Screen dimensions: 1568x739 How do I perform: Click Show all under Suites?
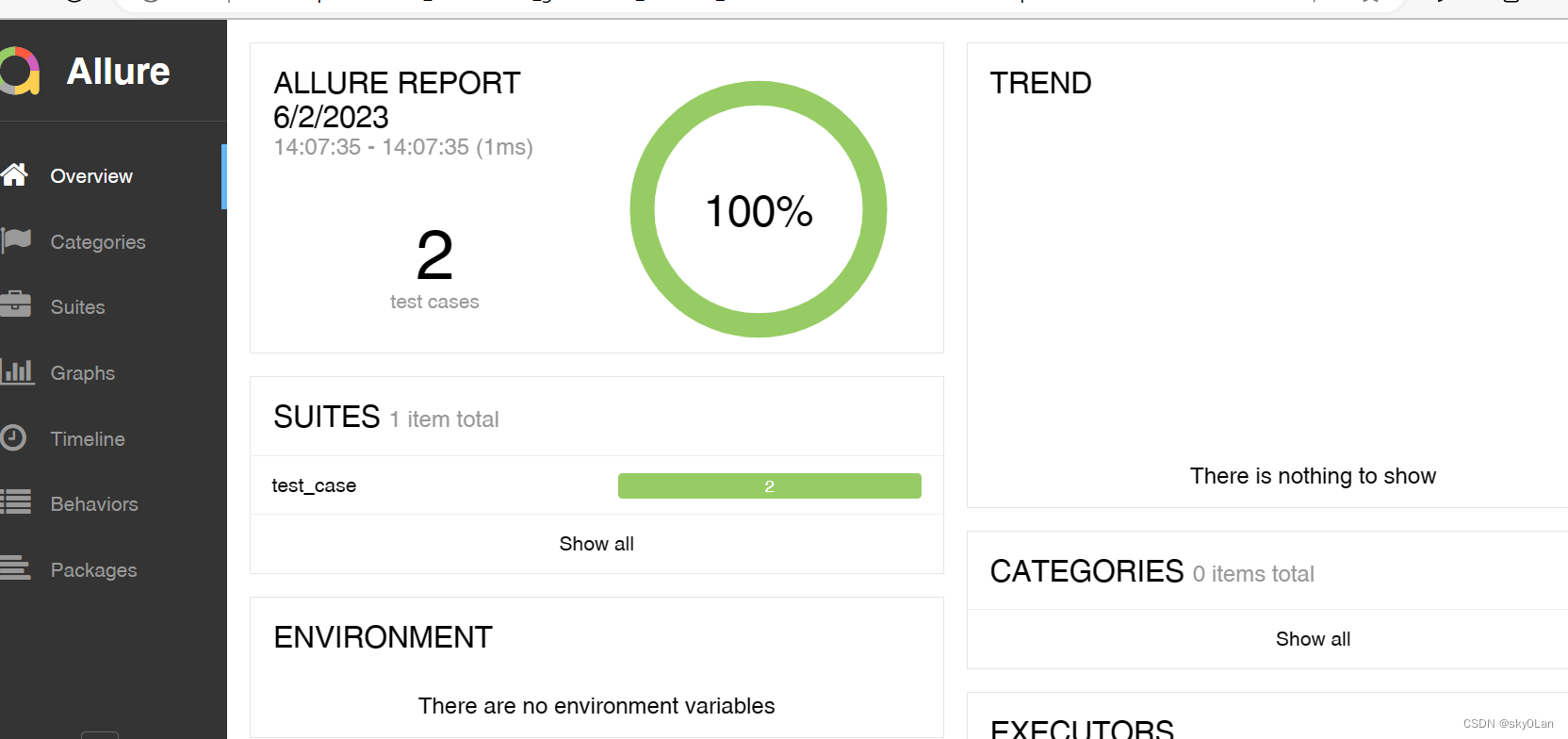point(596,544)
